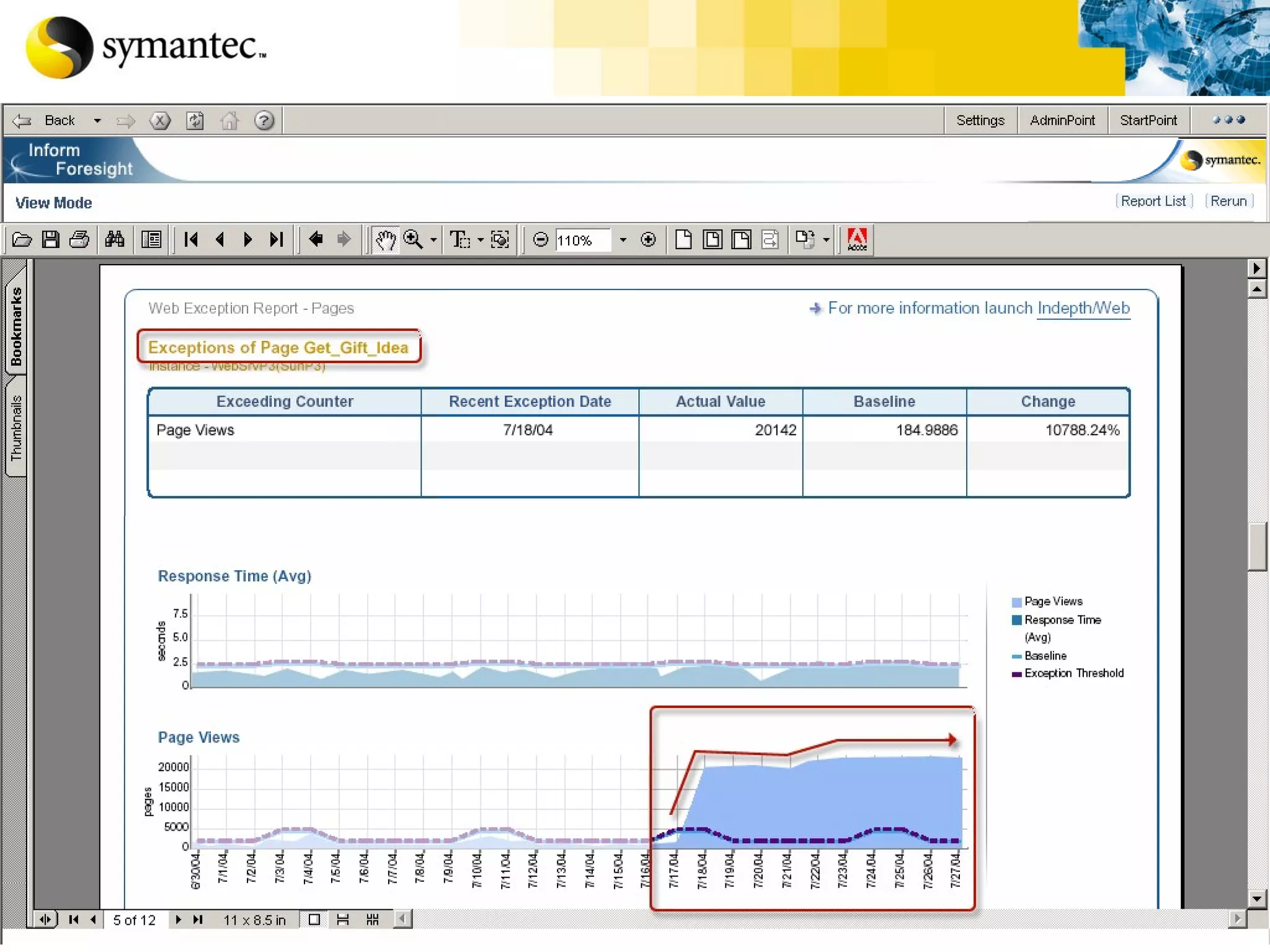1270x952 pixels.
Task: Click the Snapshot tool icon
Action: (500, 239)
